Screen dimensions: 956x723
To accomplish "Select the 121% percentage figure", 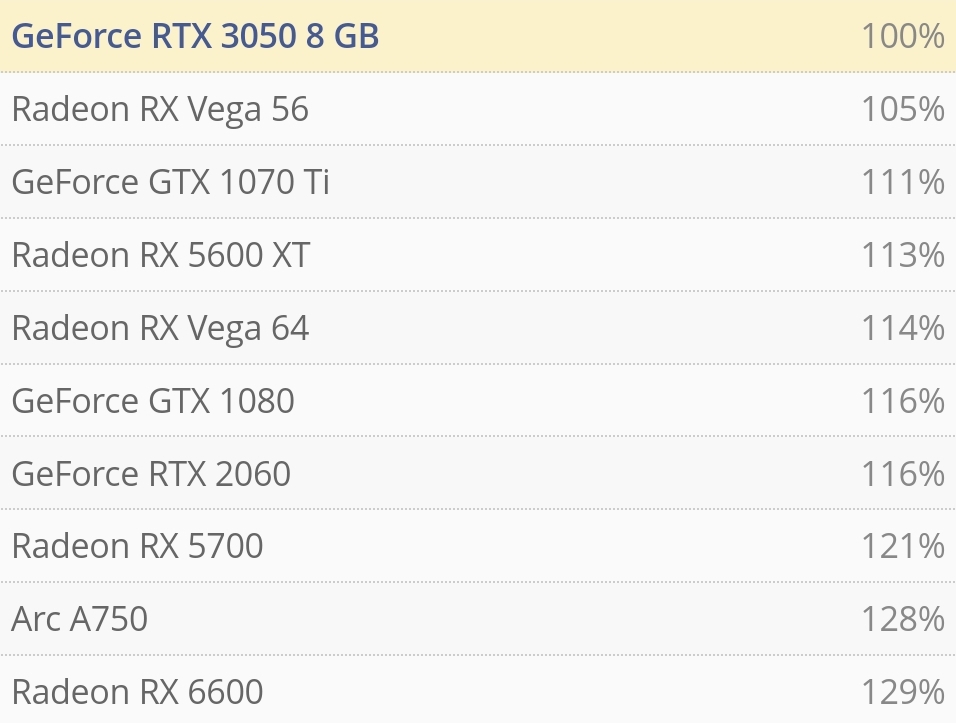I will point(902,546).
